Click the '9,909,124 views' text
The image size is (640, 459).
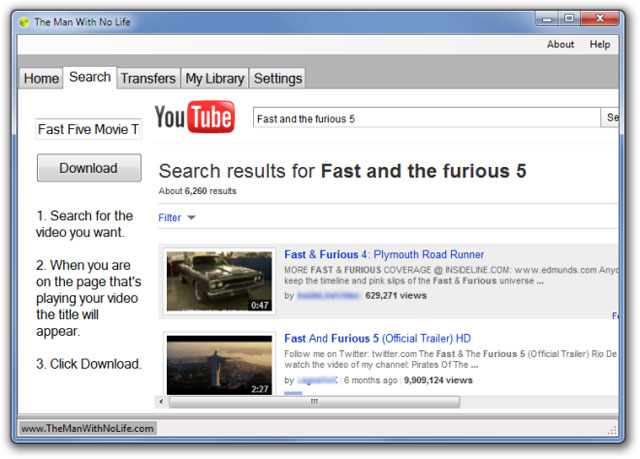pos(438,380)
